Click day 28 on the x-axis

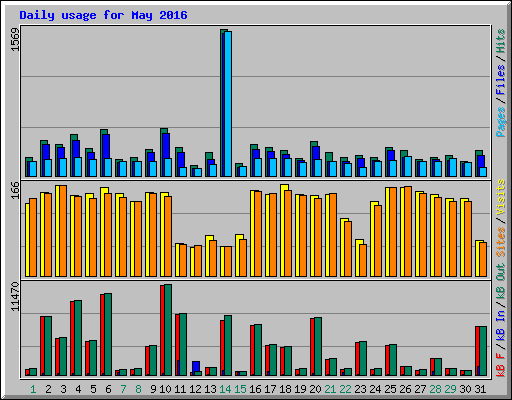tap(435, 389)
